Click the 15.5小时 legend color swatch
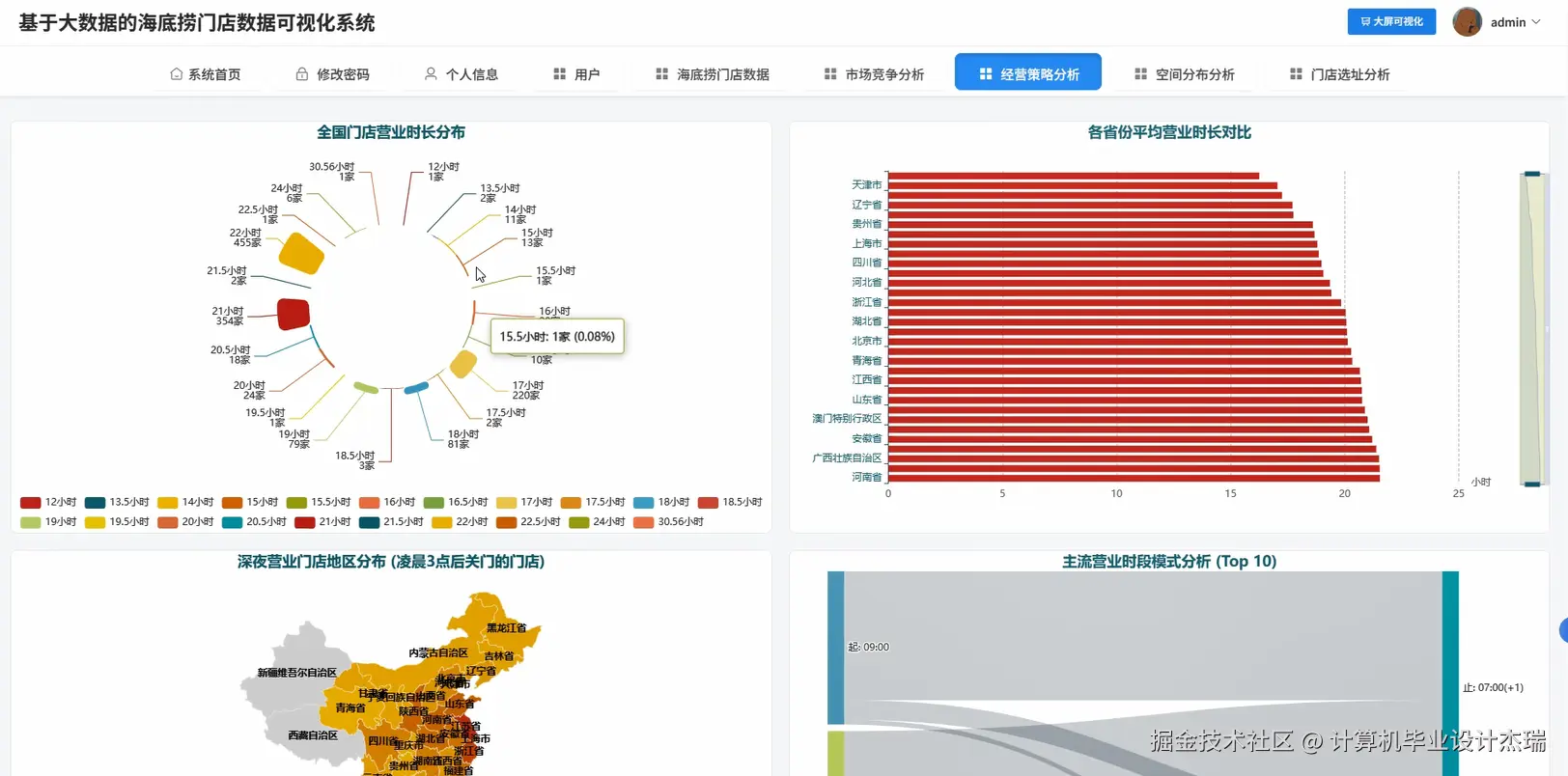The image size is (1568, 776). click(296, 502)
